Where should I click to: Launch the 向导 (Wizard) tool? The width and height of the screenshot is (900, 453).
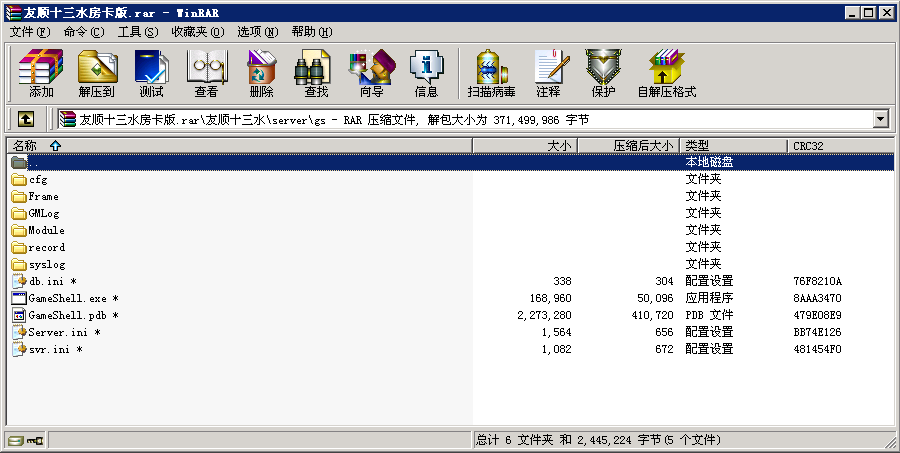point(371,74)
